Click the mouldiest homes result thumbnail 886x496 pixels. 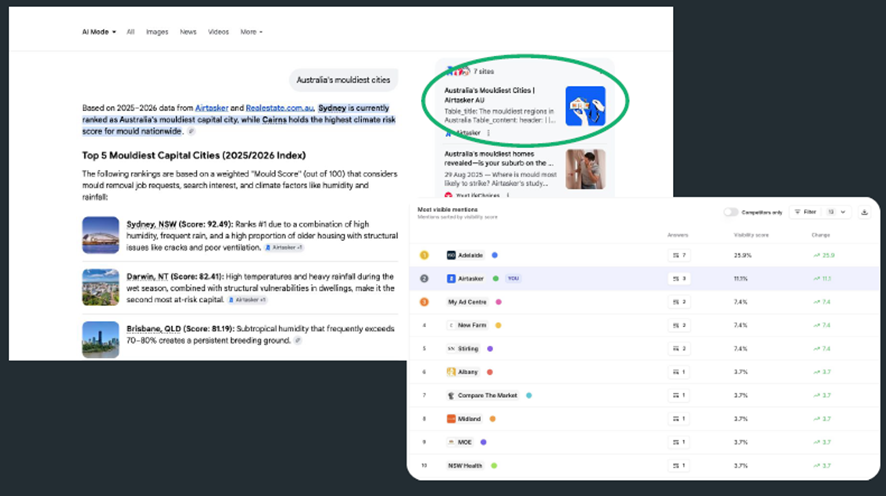[585, 169]
